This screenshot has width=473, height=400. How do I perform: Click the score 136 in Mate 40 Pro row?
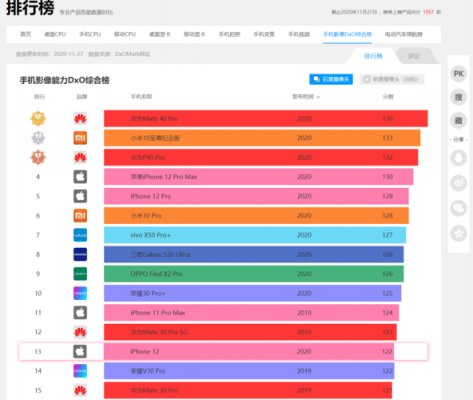click(x=387, y=119)
